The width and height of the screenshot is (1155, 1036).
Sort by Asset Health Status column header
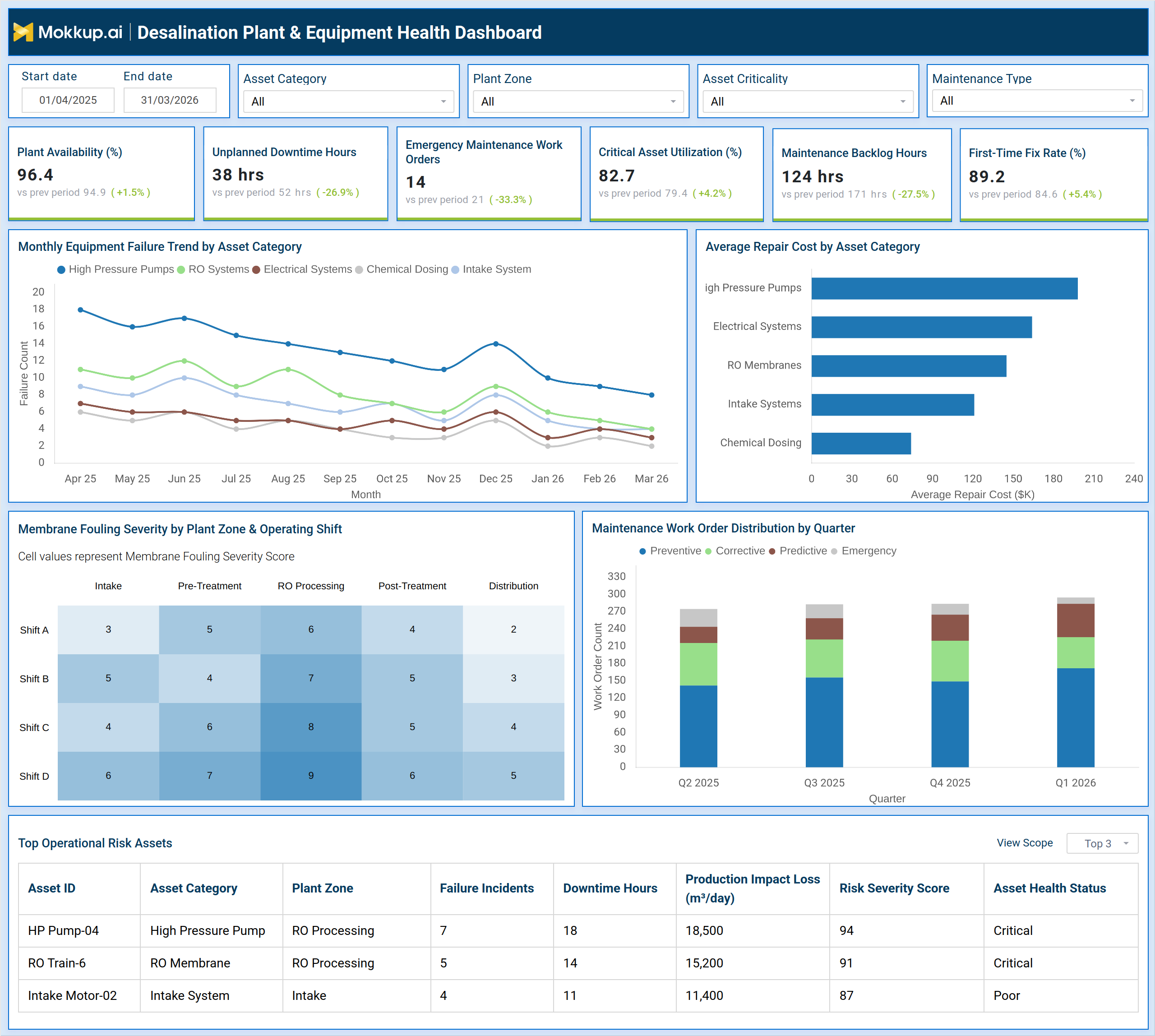(x=1061, y=888)
